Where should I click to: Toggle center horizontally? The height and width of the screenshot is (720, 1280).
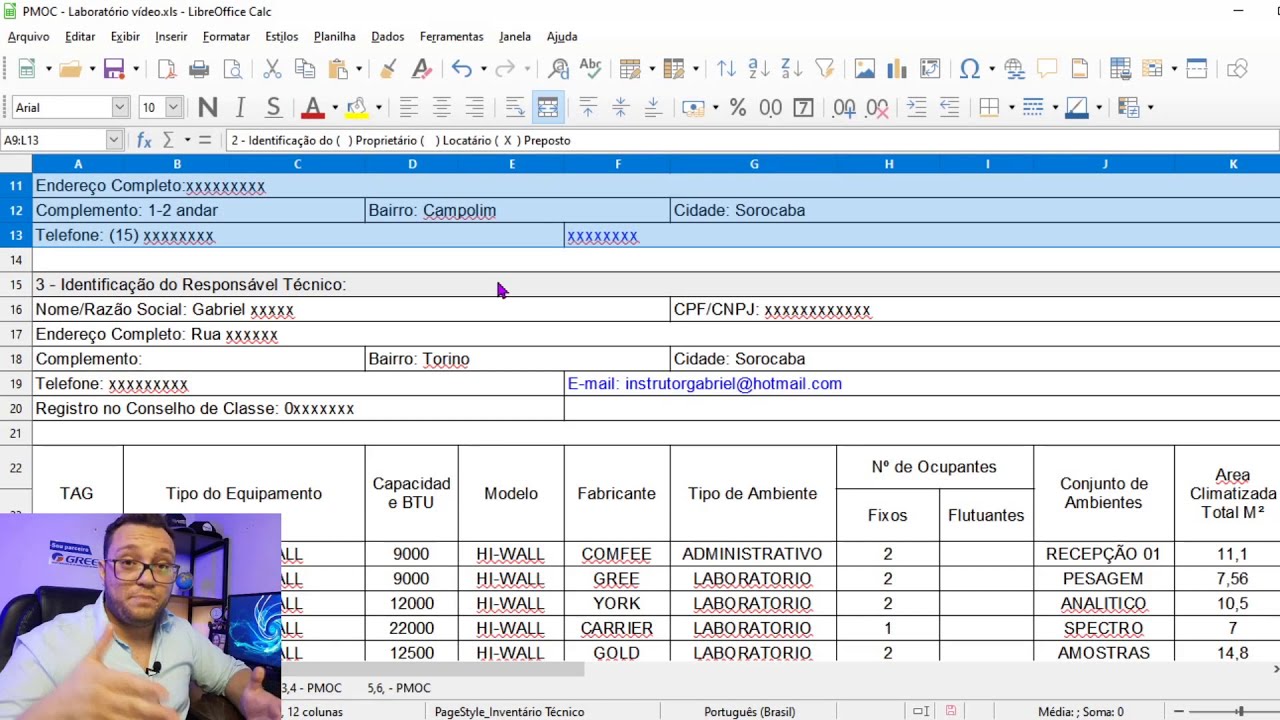tap(441, 107)
